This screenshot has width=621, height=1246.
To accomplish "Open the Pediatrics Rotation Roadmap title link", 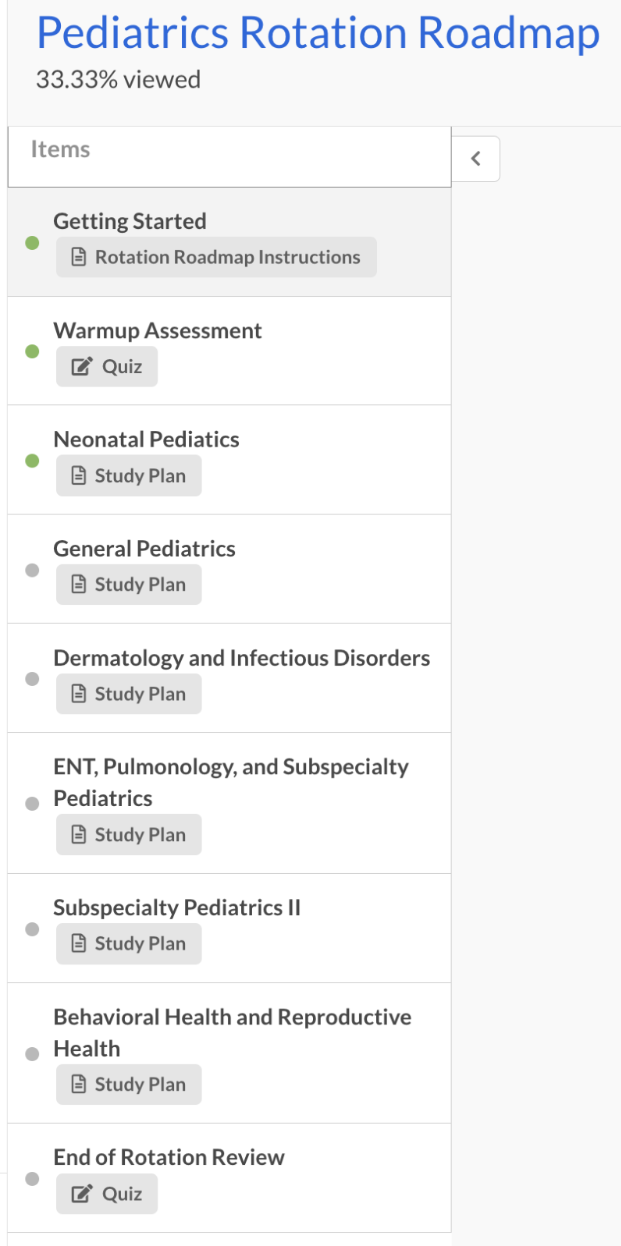I will coord(310,33).
